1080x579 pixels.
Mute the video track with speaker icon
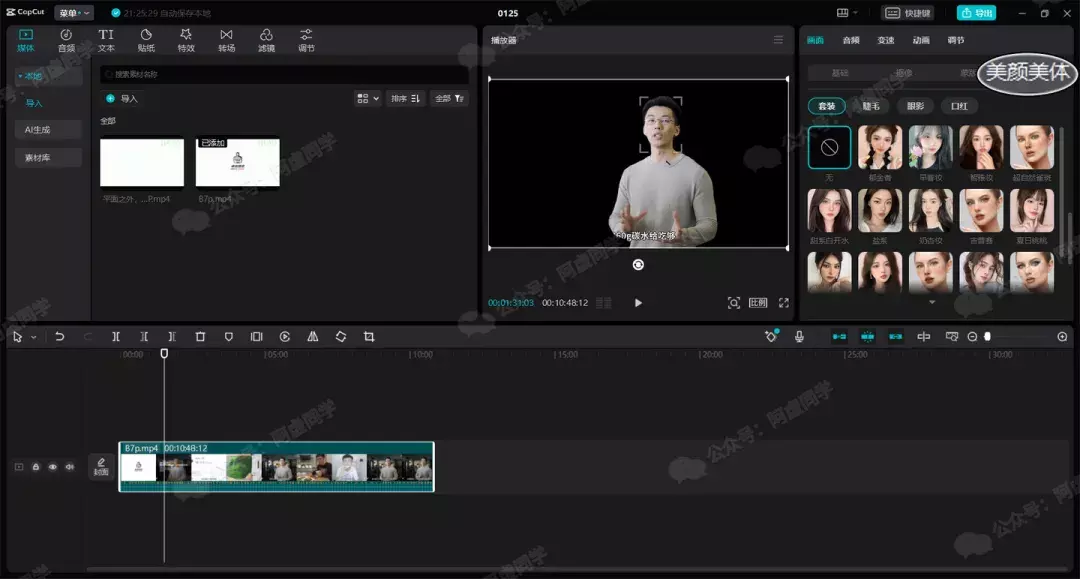click(x=70, y=467)
